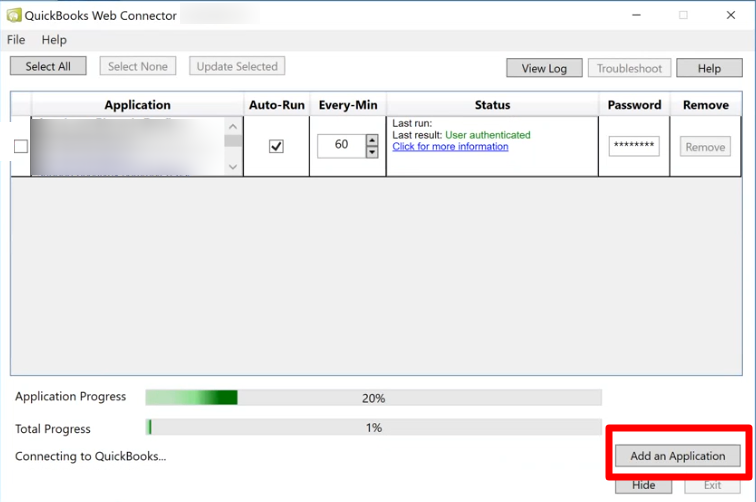Click the Update Selected button
The image size is (756, 502).
pos(237,66)
